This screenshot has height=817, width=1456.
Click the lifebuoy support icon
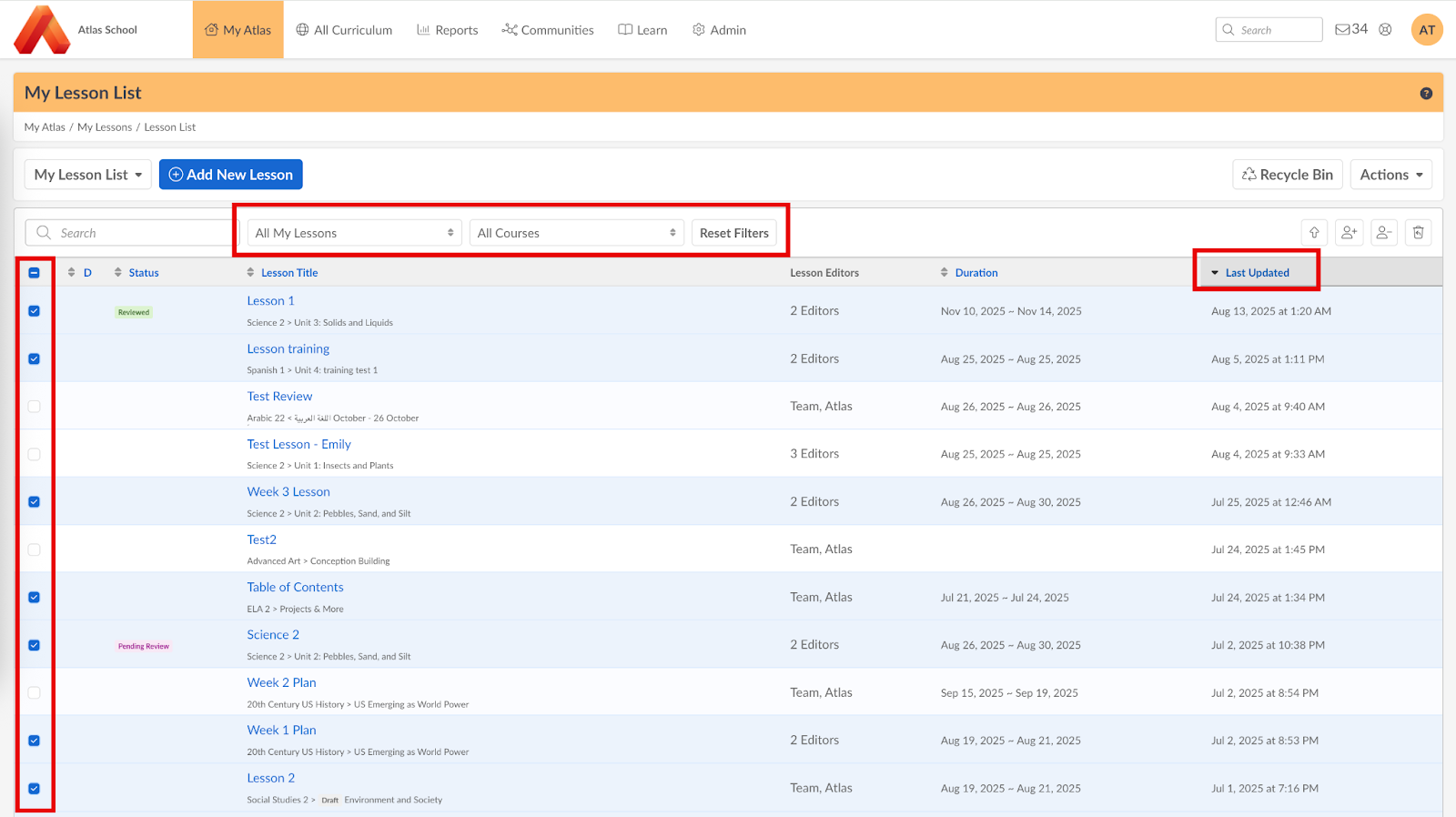(x=1385, y=30)
